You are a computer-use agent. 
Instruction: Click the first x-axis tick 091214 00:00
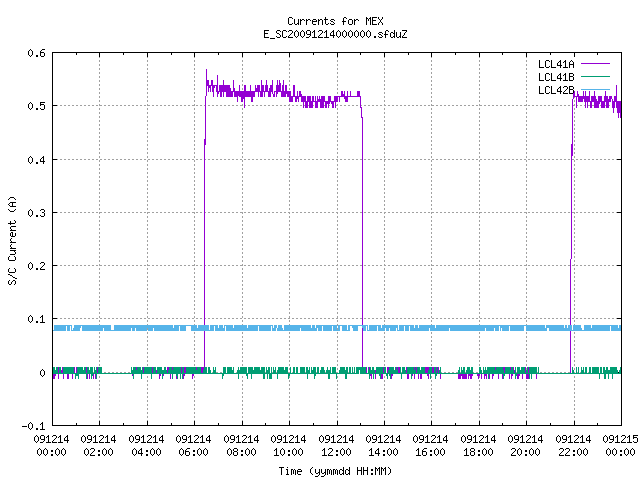click(x=51, y=446)
